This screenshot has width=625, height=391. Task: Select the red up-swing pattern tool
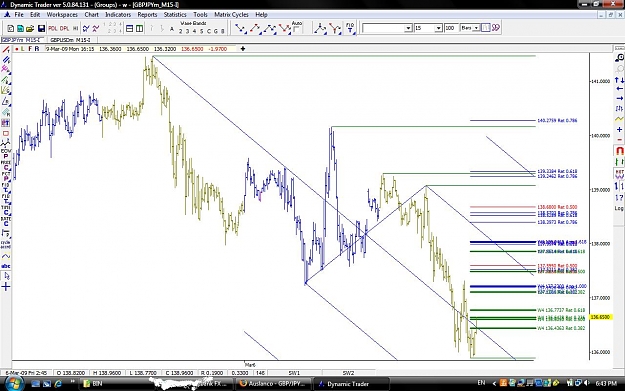point(255,29)
